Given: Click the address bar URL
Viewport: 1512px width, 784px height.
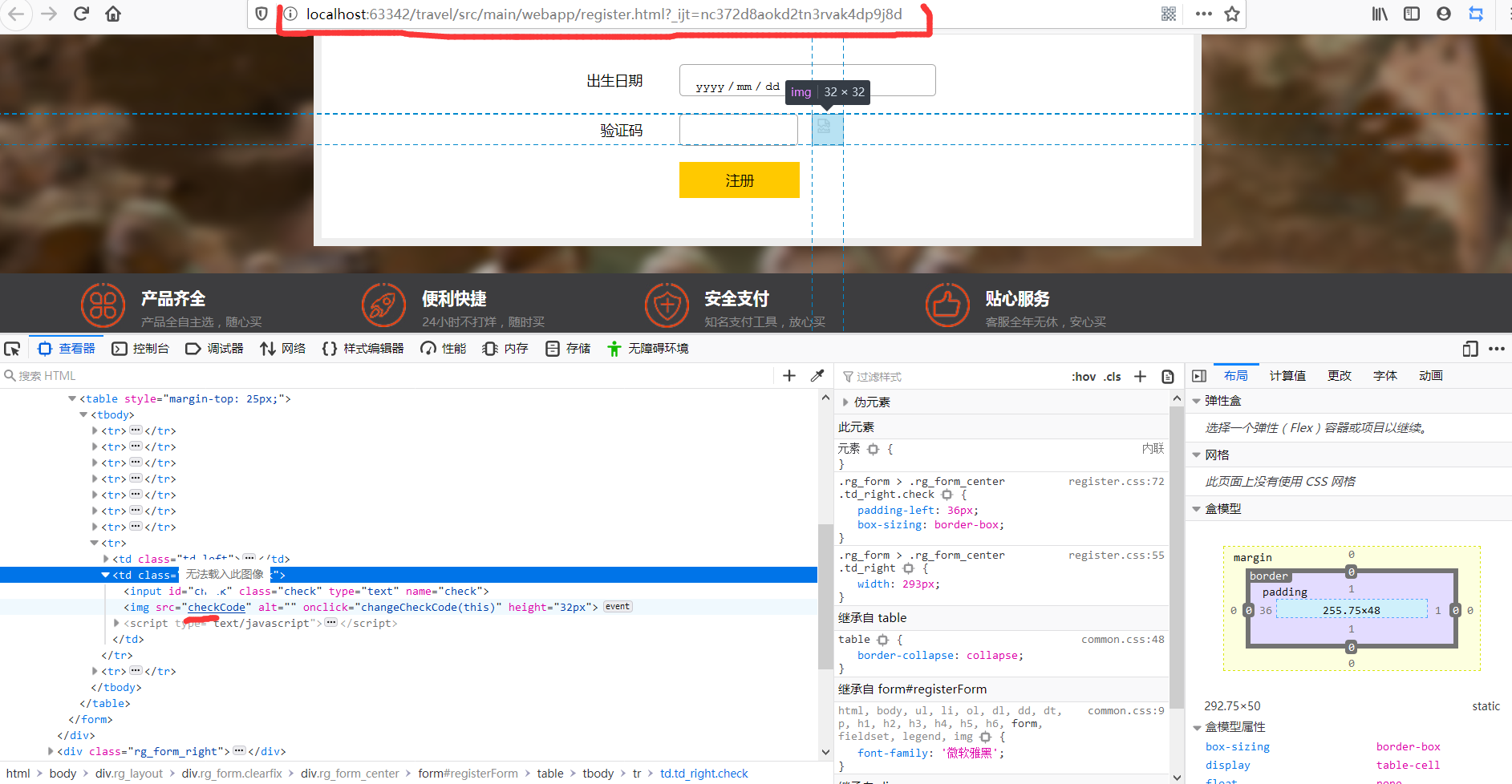Looking at the screenshot, I should click(x=604, y=14).
